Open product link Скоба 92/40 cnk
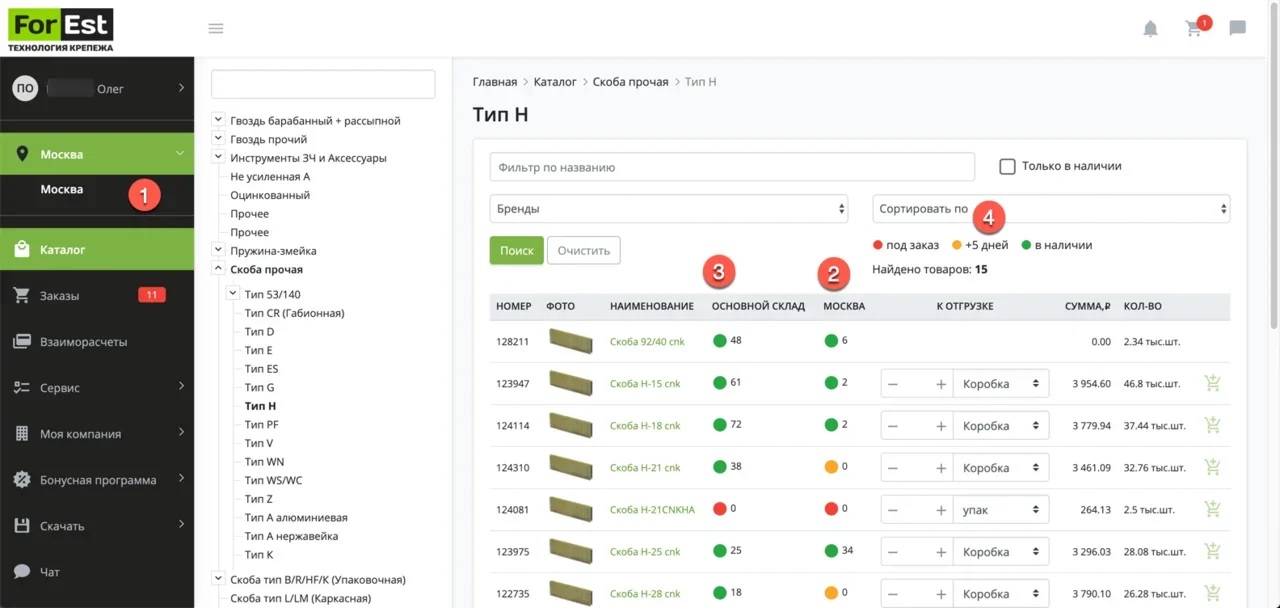This screenshot has width=1280, height=608. click(x=647, y=342)
